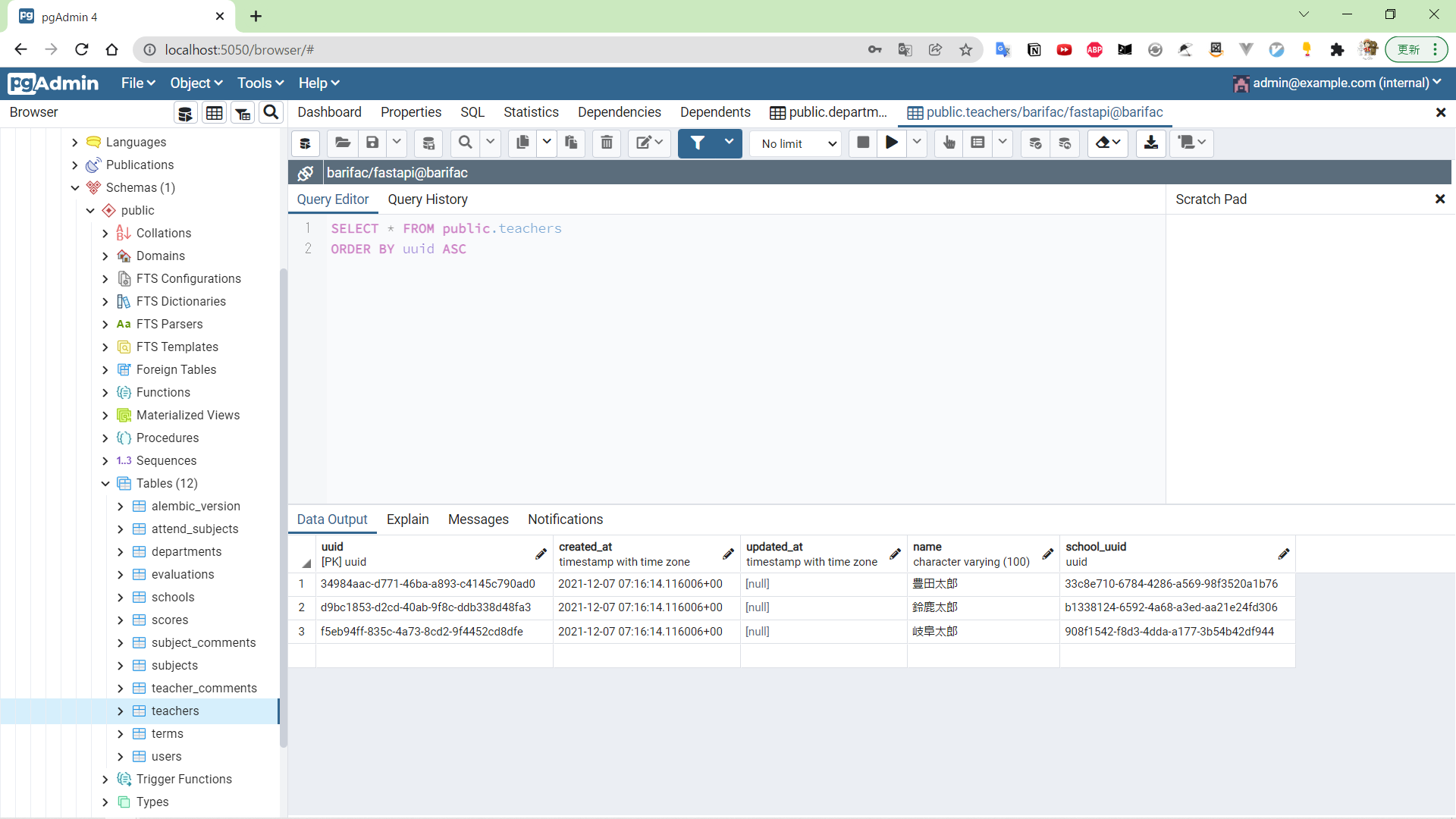Expand the teachers table node
This screenshot has height=819, width=1456.
tap(120, 711)
